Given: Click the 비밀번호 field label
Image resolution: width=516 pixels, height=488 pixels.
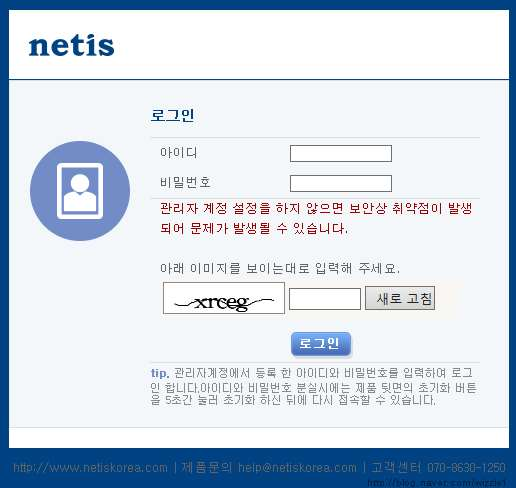Looking at the screenshot, I should [x=185, y=182].
